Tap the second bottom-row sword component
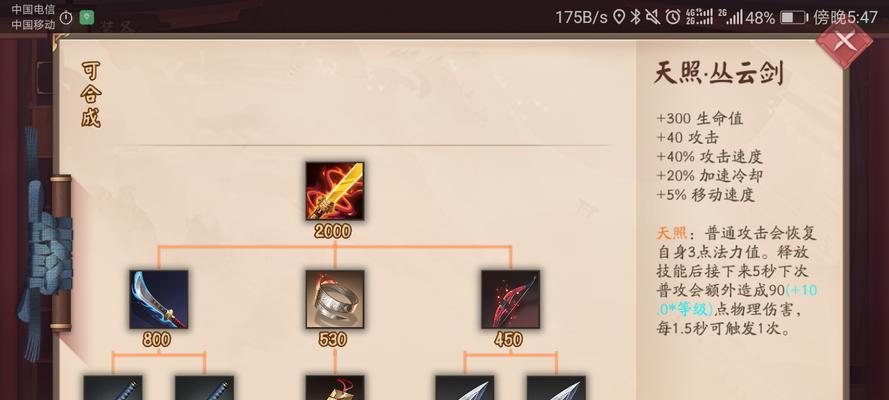Image resolution: width=889 pixels, height=400 pixels. (x=204, y=388)
